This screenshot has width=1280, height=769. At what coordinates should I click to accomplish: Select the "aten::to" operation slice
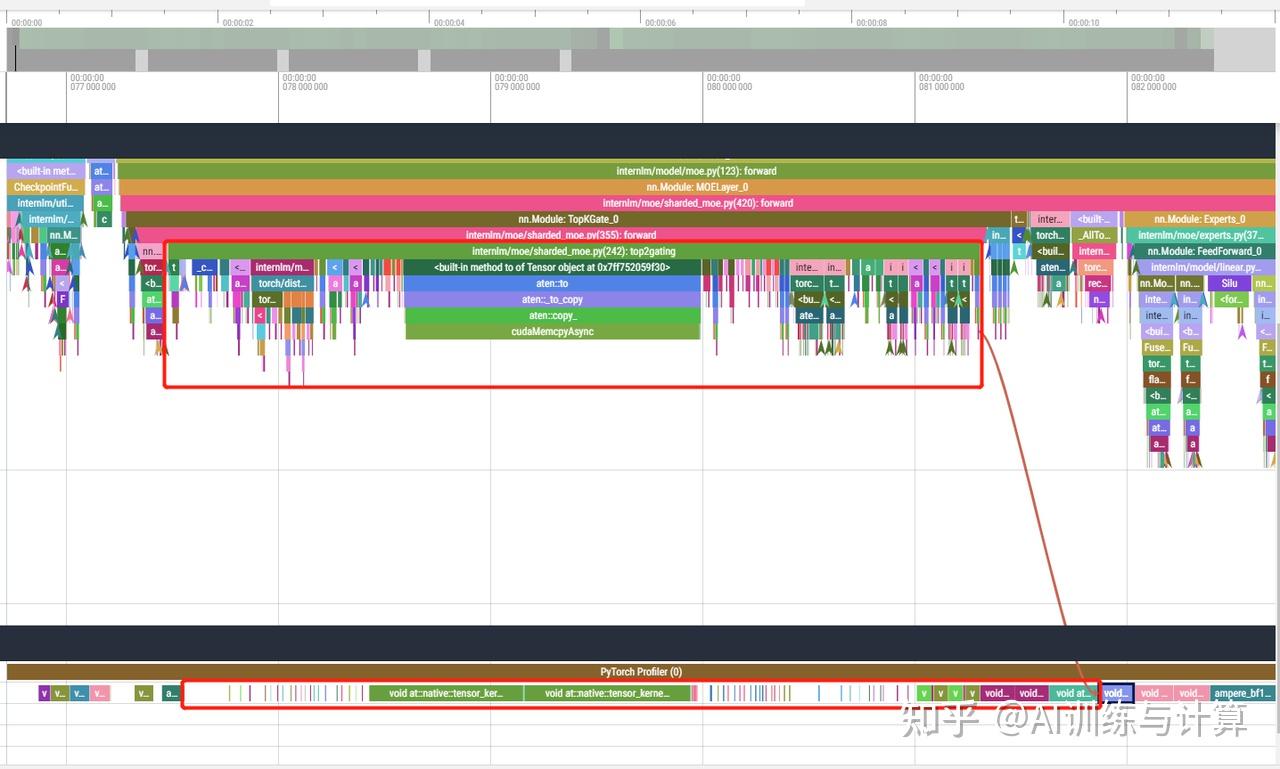(x=553, y=283)
